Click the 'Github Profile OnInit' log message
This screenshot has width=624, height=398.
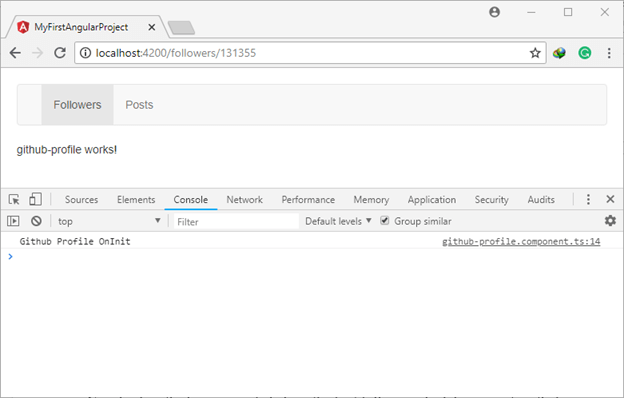tap(75, 241)
